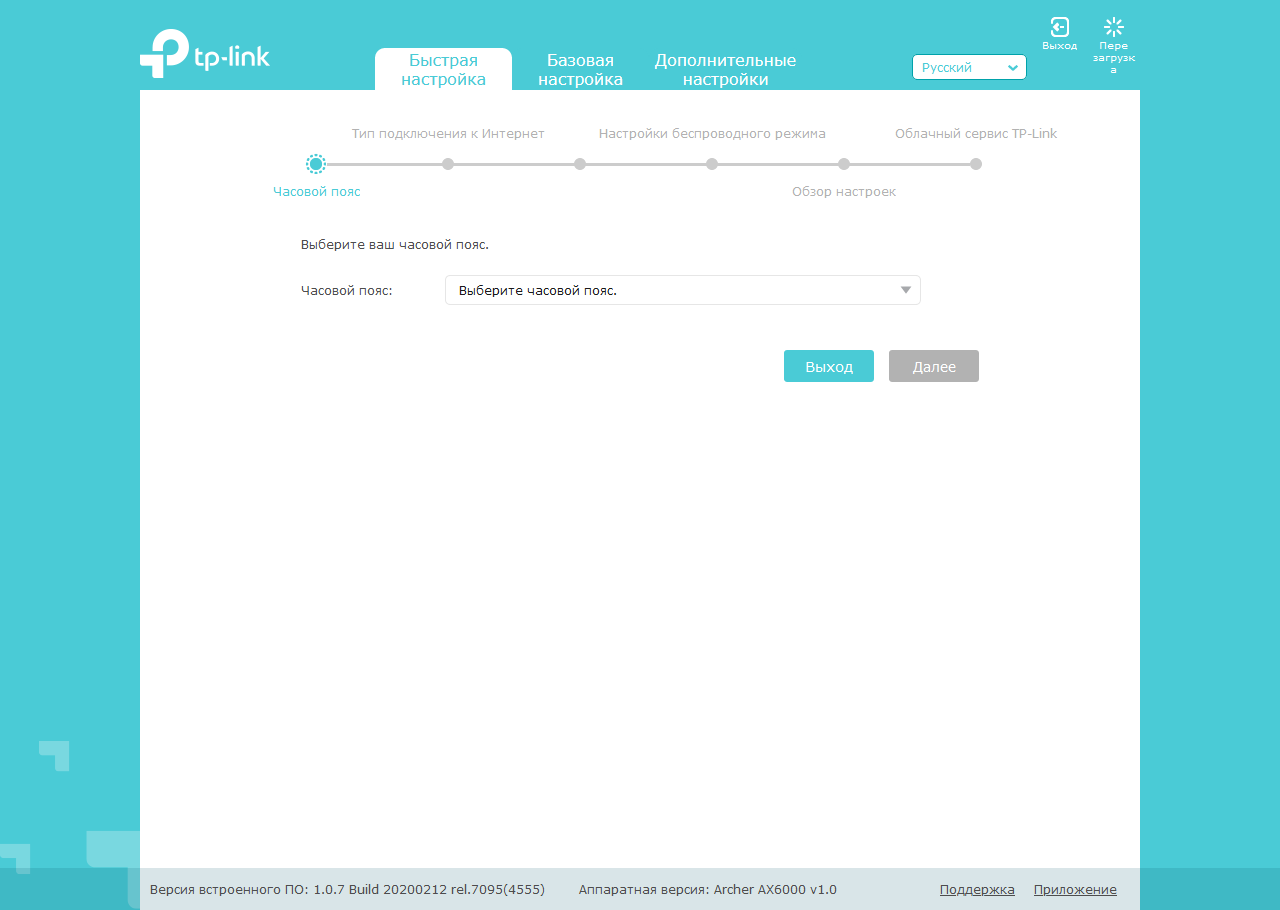Click the Выход logout icon
1280x910 pixels.
coord(1059,28)
